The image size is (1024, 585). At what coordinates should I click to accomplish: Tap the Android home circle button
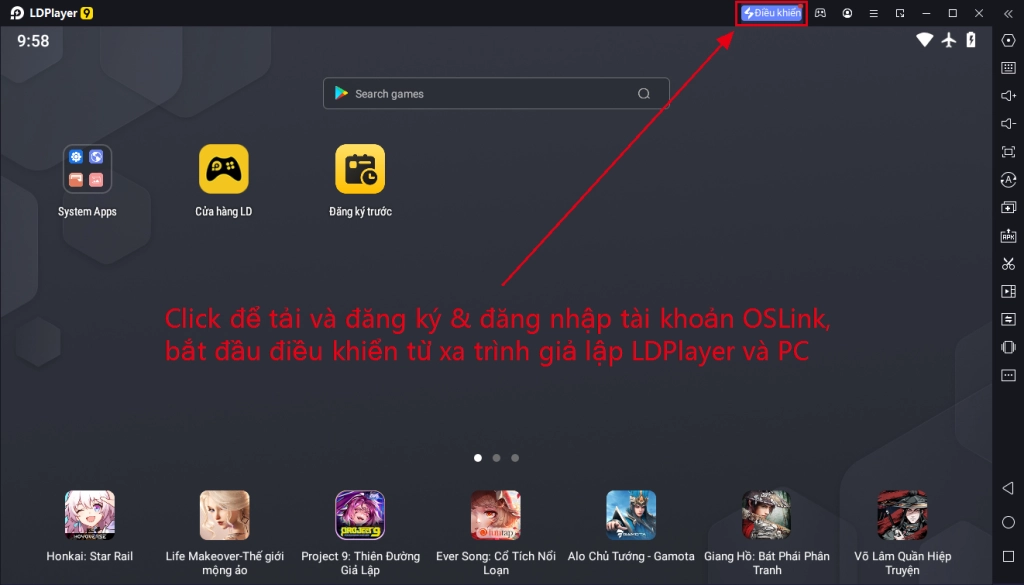point(1008,522)
